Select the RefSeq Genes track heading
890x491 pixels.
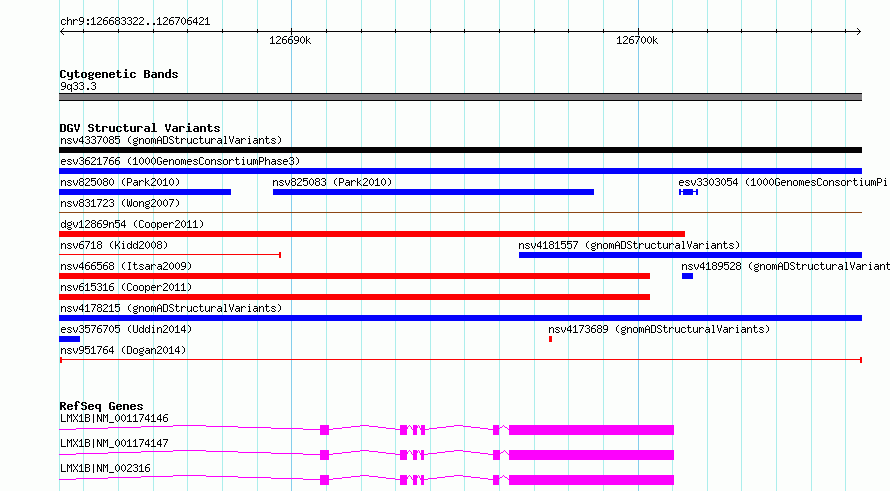coord(101,406)
